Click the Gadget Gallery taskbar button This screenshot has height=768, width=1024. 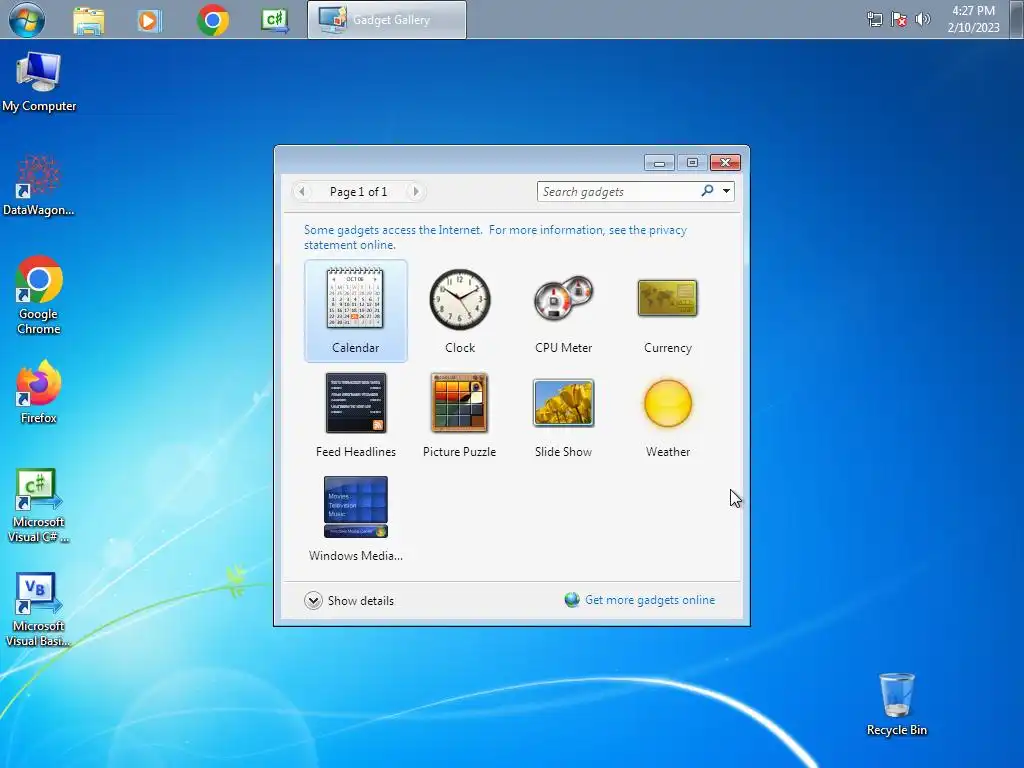coord(387,20)
